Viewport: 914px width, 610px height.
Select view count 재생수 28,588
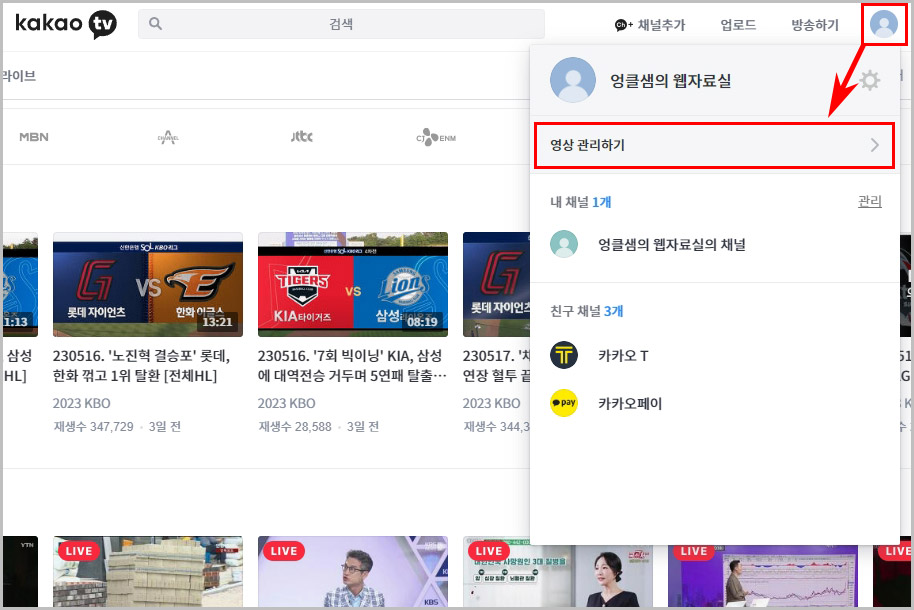(x=294, y=426)
